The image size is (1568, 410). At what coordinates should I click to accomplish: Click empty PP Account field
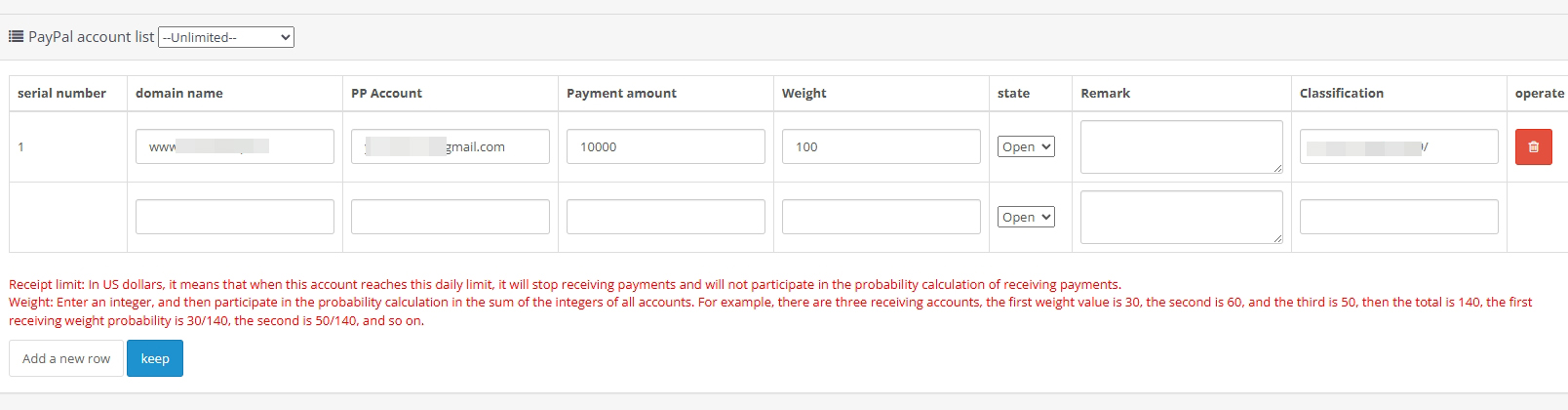point(450,217)
